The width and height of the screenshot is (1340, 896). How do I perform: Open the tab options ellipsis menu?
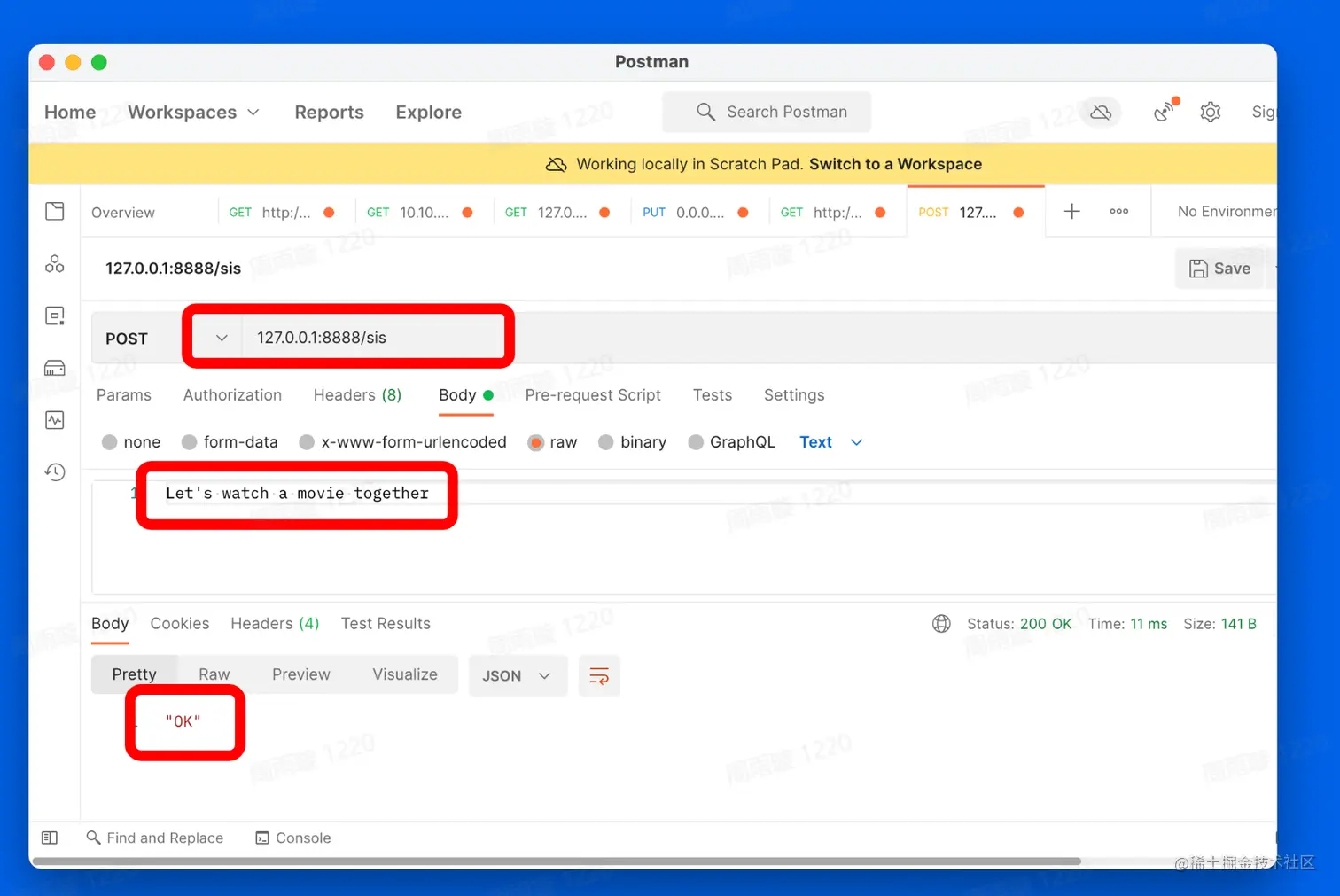(x=1119, y=211)
